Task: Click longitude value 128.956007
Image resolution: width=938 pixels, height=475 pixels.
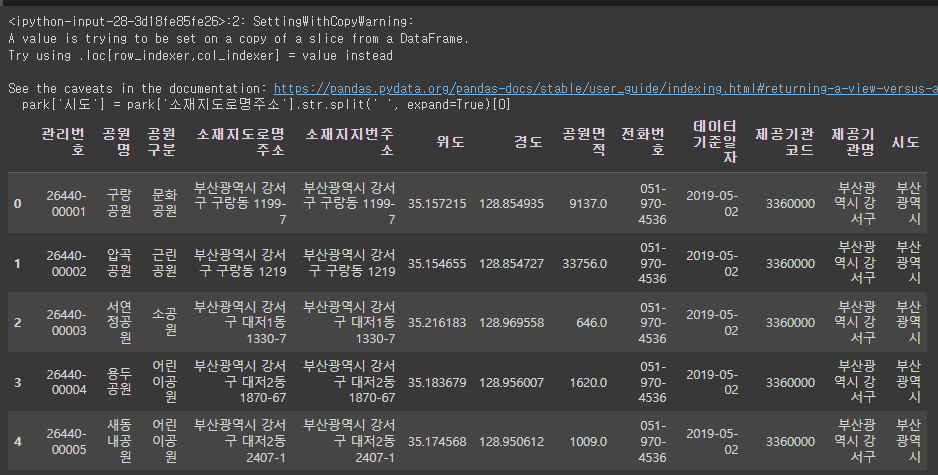Action: click(x=511, y=382)
